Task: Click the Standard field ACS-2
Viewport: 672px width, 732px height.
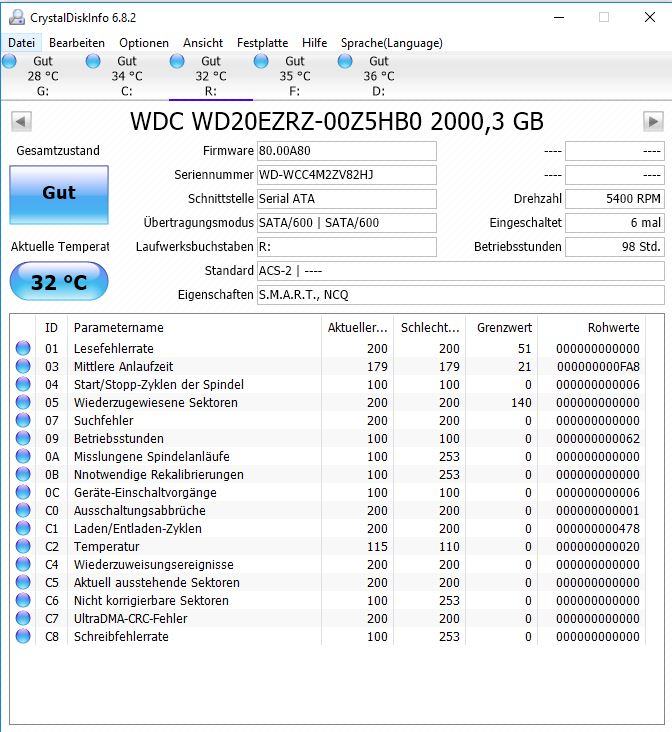Action: (x=460, y=271)
